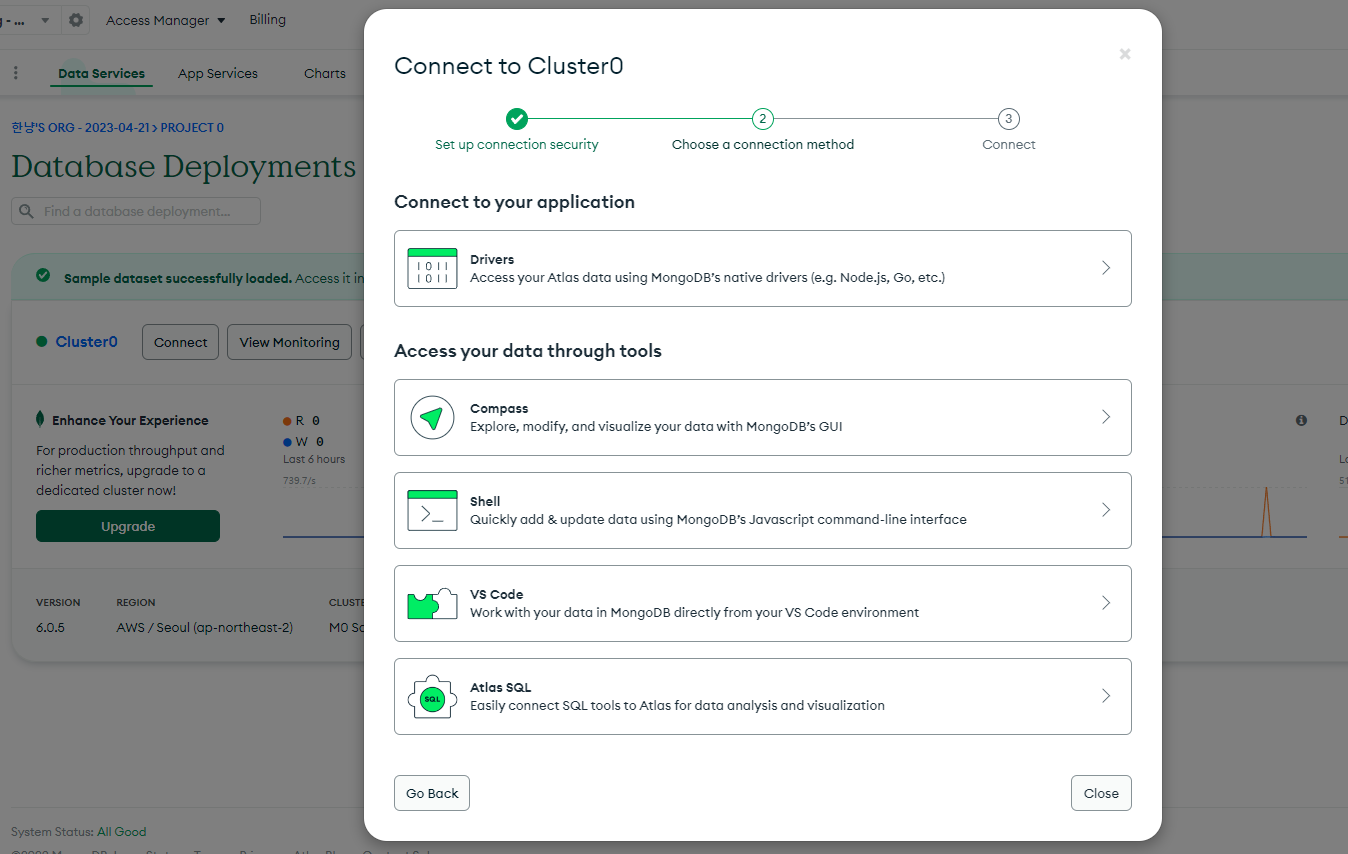Screen dimensions: 1348x854
Task: Click the Last 6 hours chart label
Action: pos(314,459)
